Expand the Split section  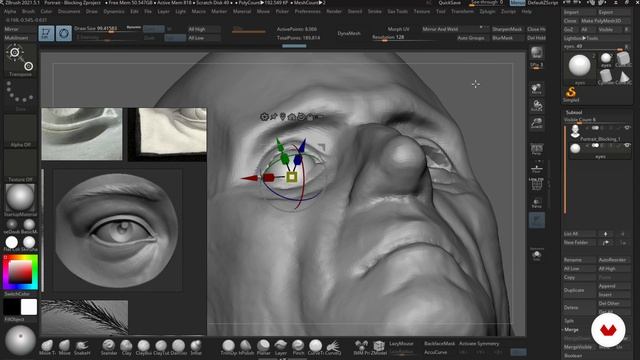click(569, 321)
